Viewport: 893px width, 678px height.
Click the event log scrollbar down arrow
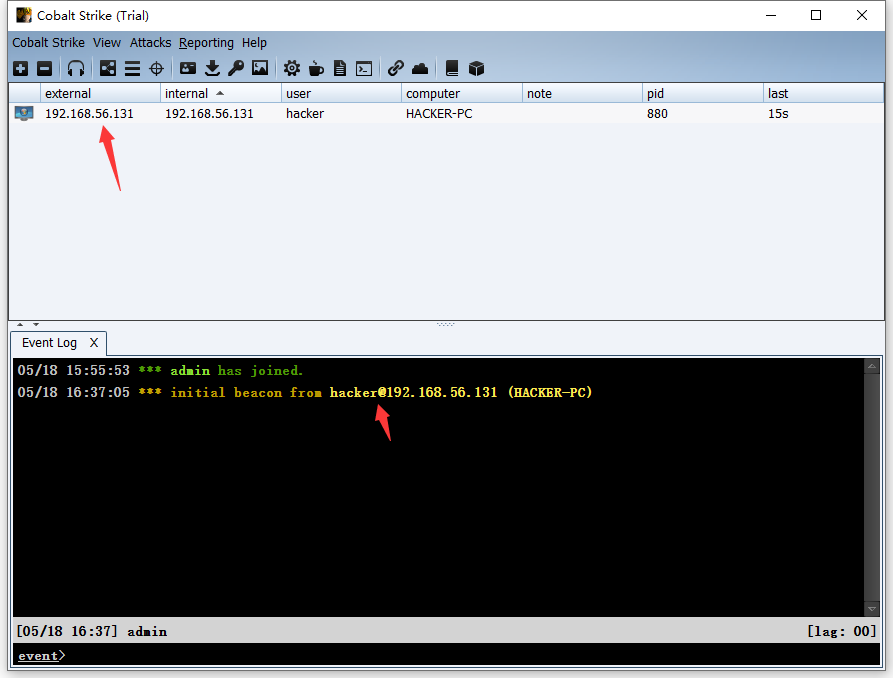pos(872,609)
